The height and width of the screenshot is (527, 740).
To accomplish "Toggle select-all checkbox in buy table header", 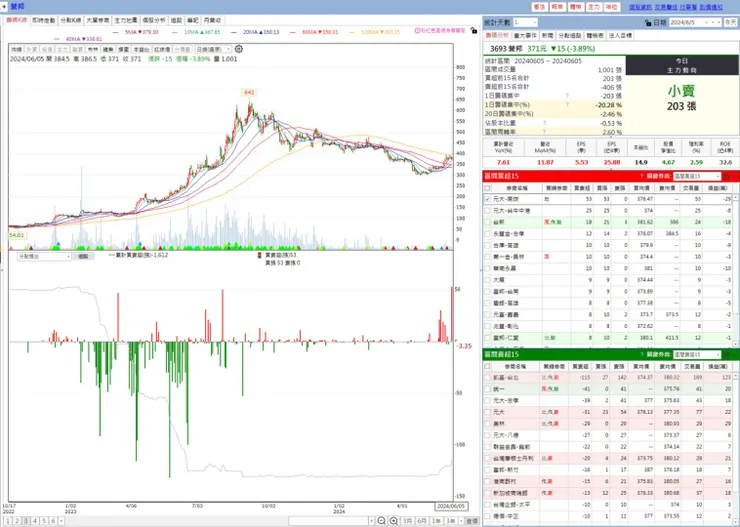I will click(488, 188).
